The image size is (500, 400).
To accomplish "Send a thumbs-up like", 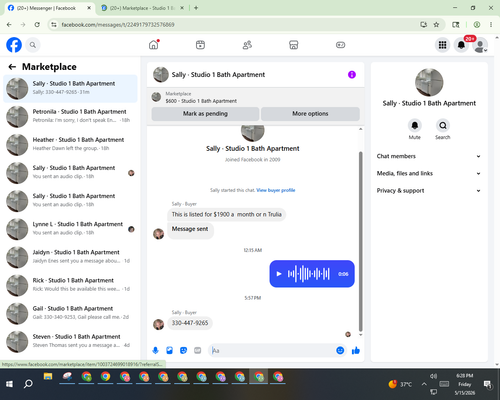I will click(x=356, y=350).
